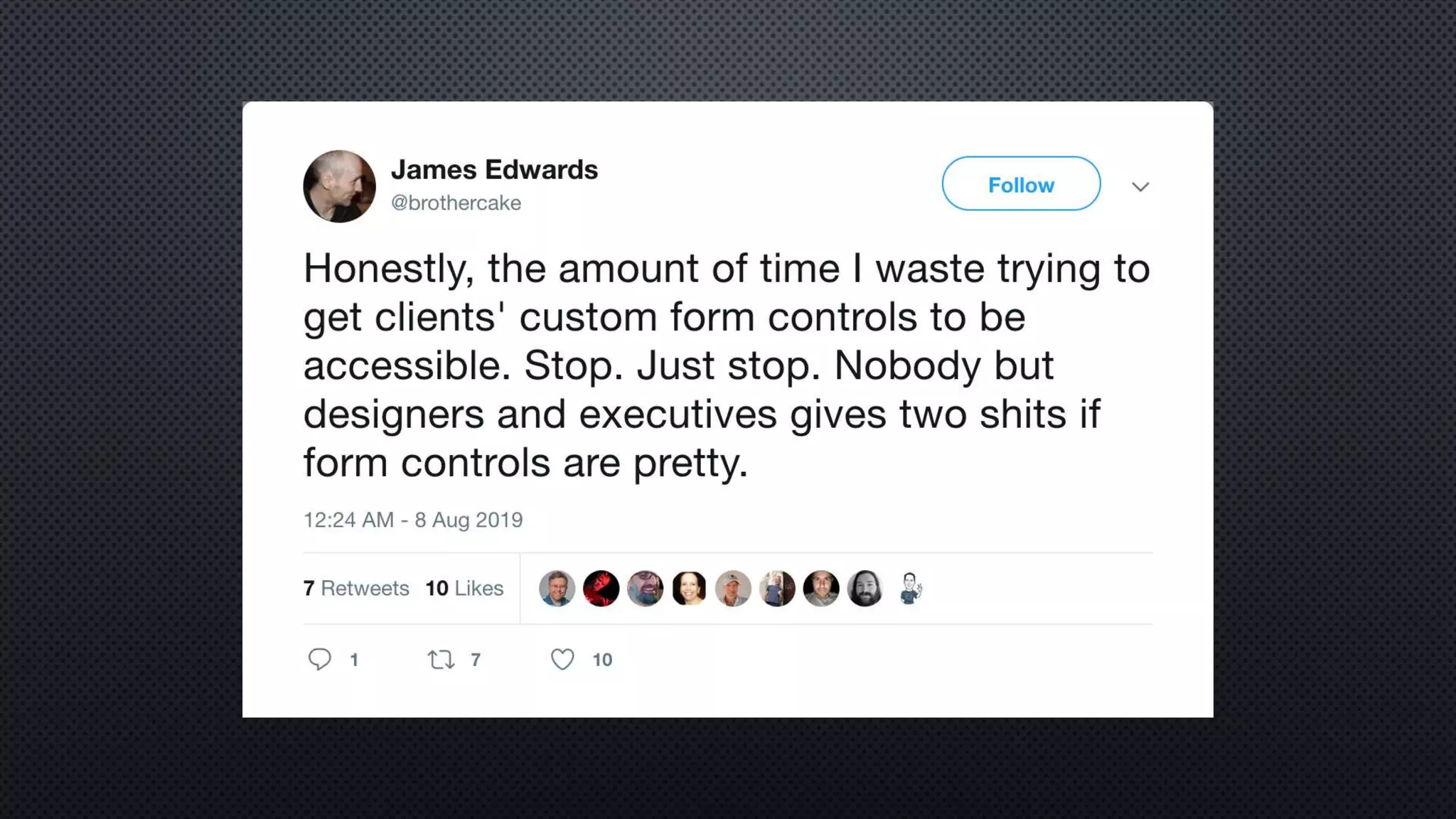Open the cartoon caricature liker avatar
The width and height of the screenshot is (1456, 819).
[909, 589]
